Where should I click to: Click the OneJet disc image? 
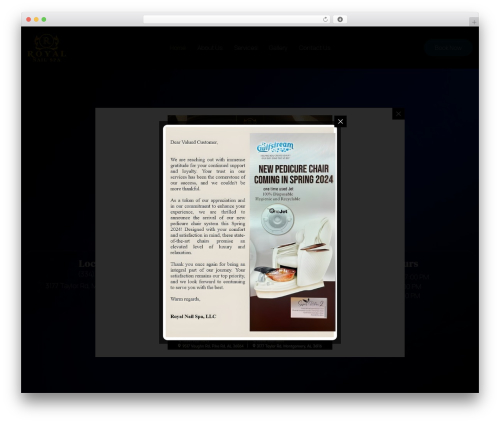277,219
